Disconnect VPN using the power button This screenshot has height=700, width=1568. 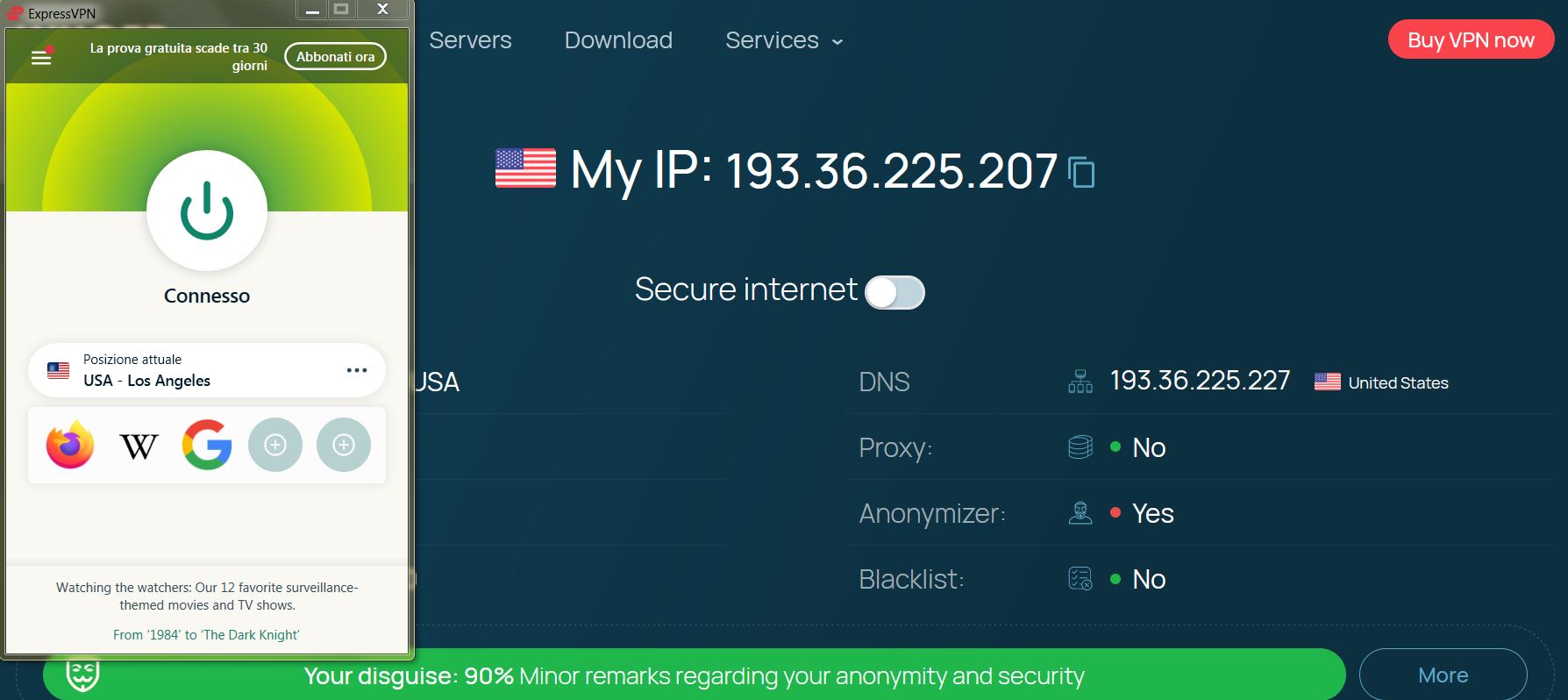click(207, 211)
